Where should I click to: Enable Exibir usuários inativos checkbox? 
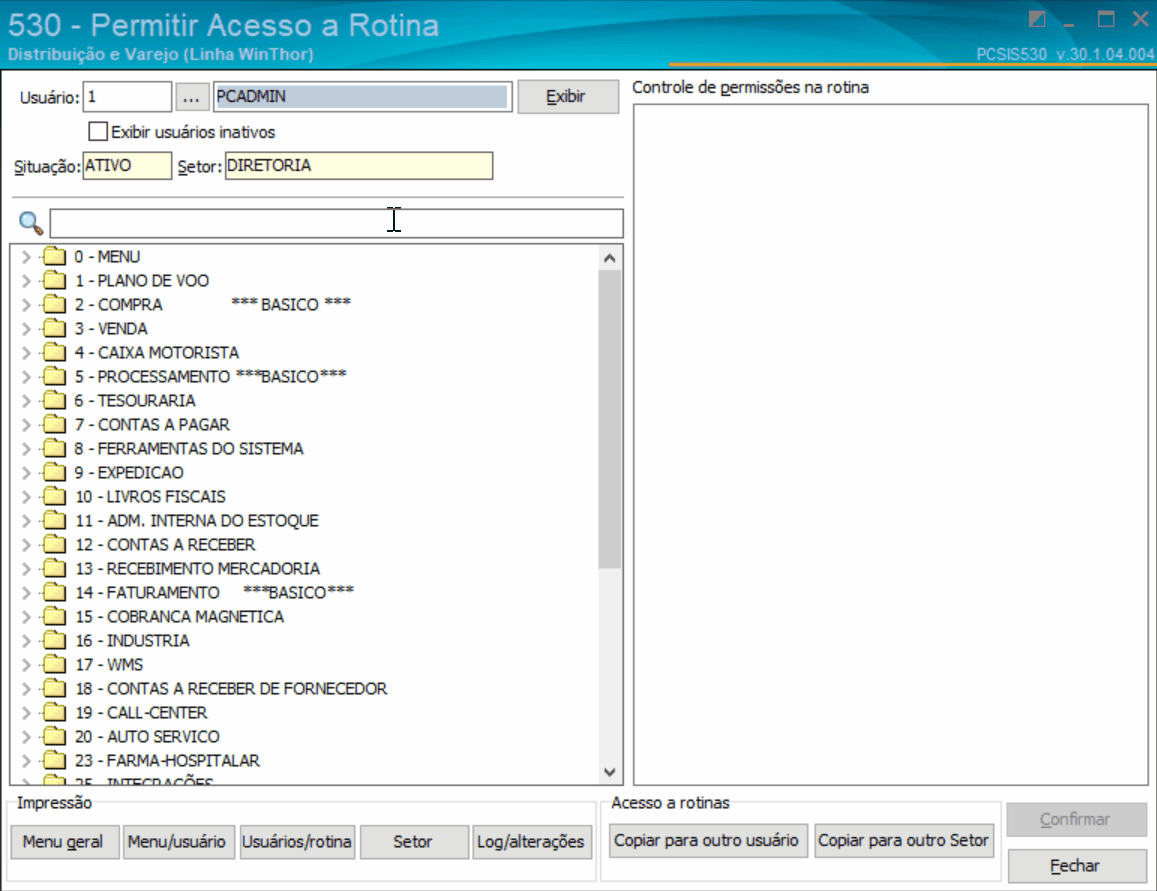coord(97,131)
